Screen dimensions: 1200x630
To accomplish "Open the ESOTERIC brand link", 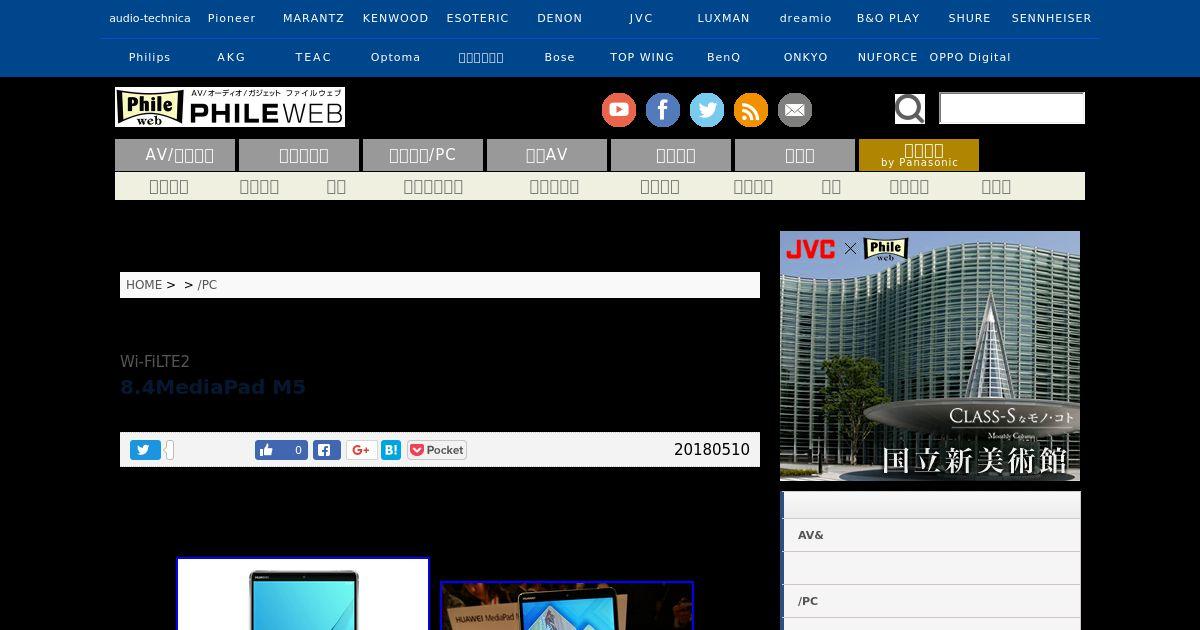I will point(478,18).
